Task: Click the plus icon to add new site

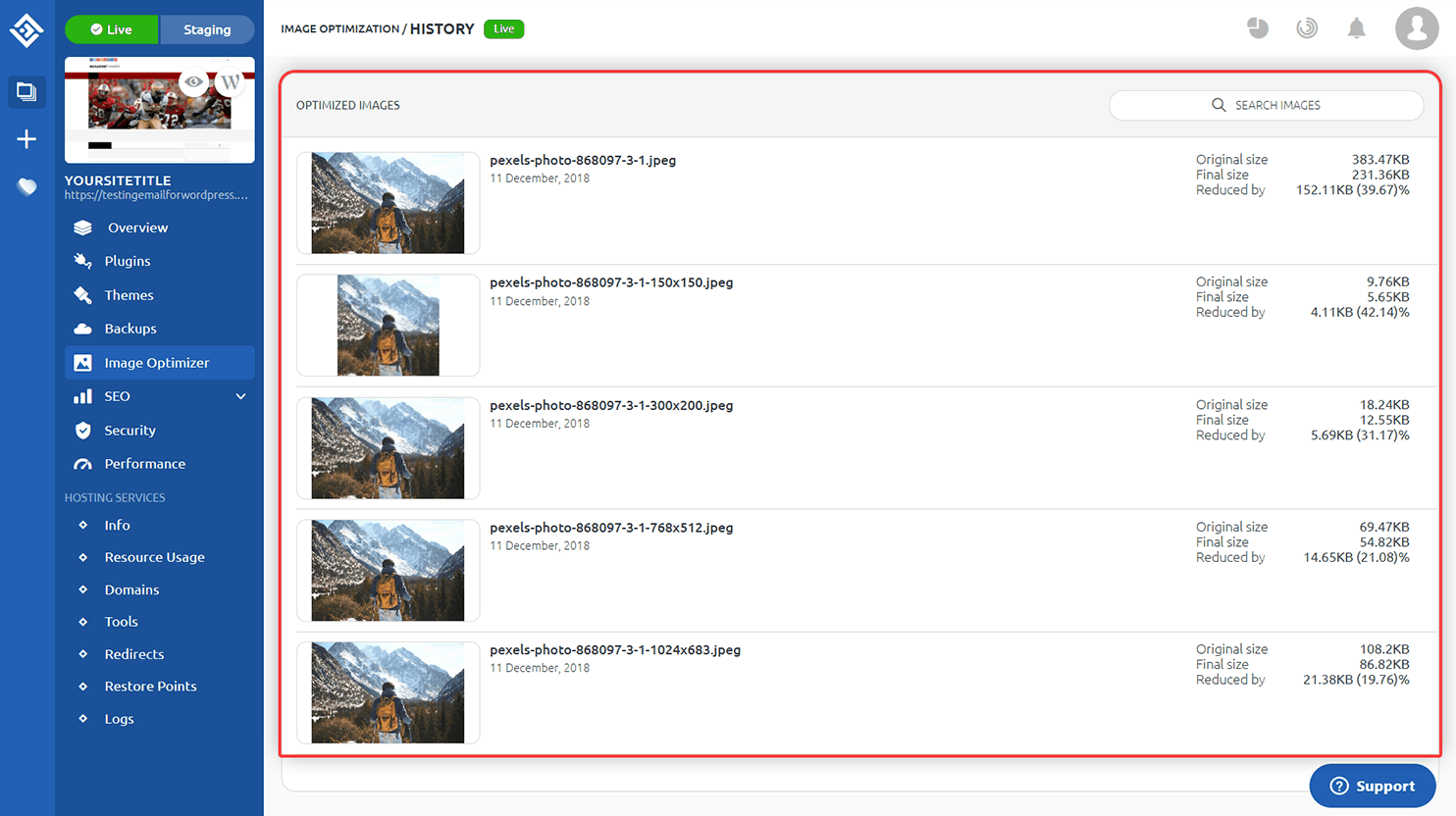Action: click(x=26, y=139)
